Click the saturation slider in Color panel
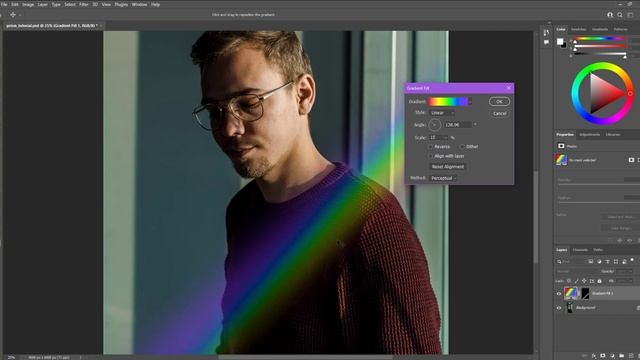Screen dimensions: 640x360 tap(600, 46)
